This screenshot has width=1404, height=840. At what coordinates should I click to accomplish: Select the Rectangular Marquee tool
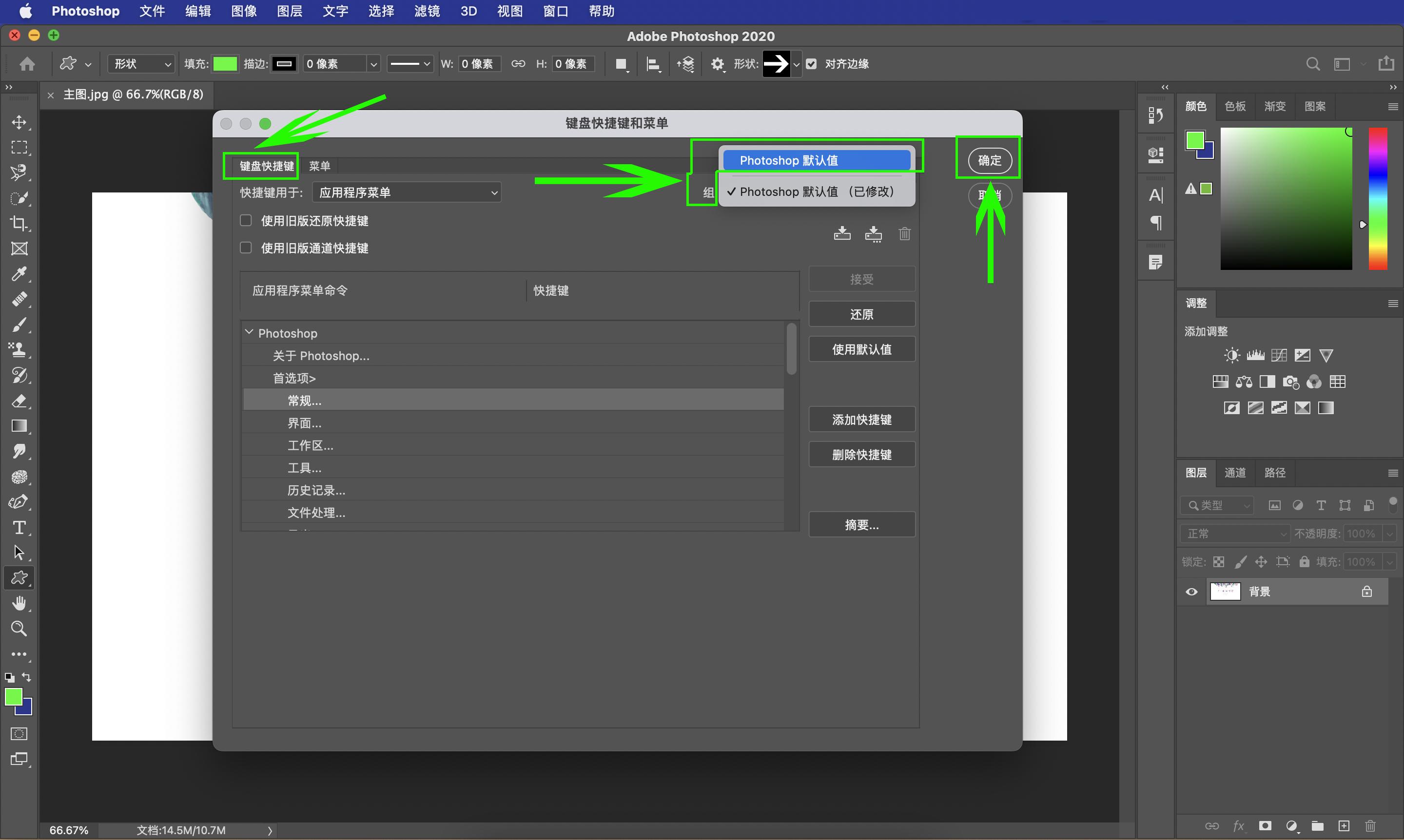(19, 148)
